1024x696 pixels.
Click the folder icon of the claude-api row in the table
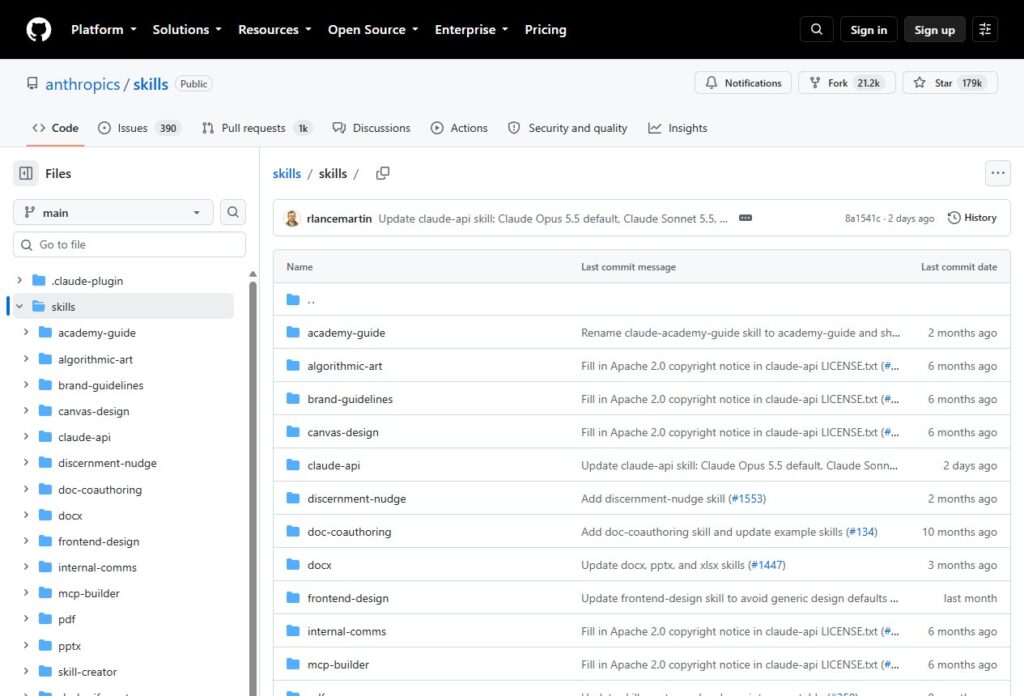tap(293, 466)
